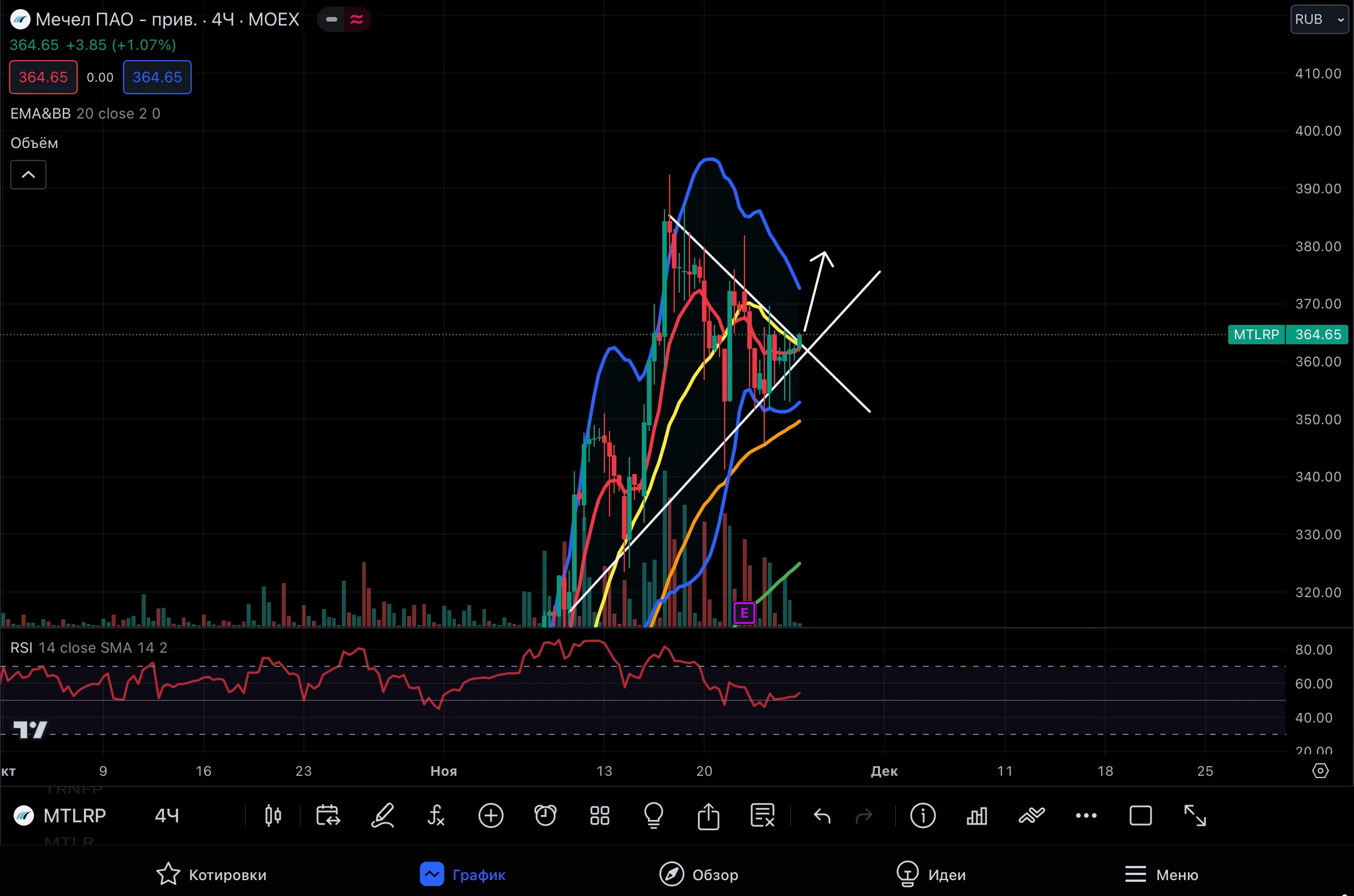Click the earnings E marker on chart
This screenshot has height=896, width=1354.
tap(744, 613)
